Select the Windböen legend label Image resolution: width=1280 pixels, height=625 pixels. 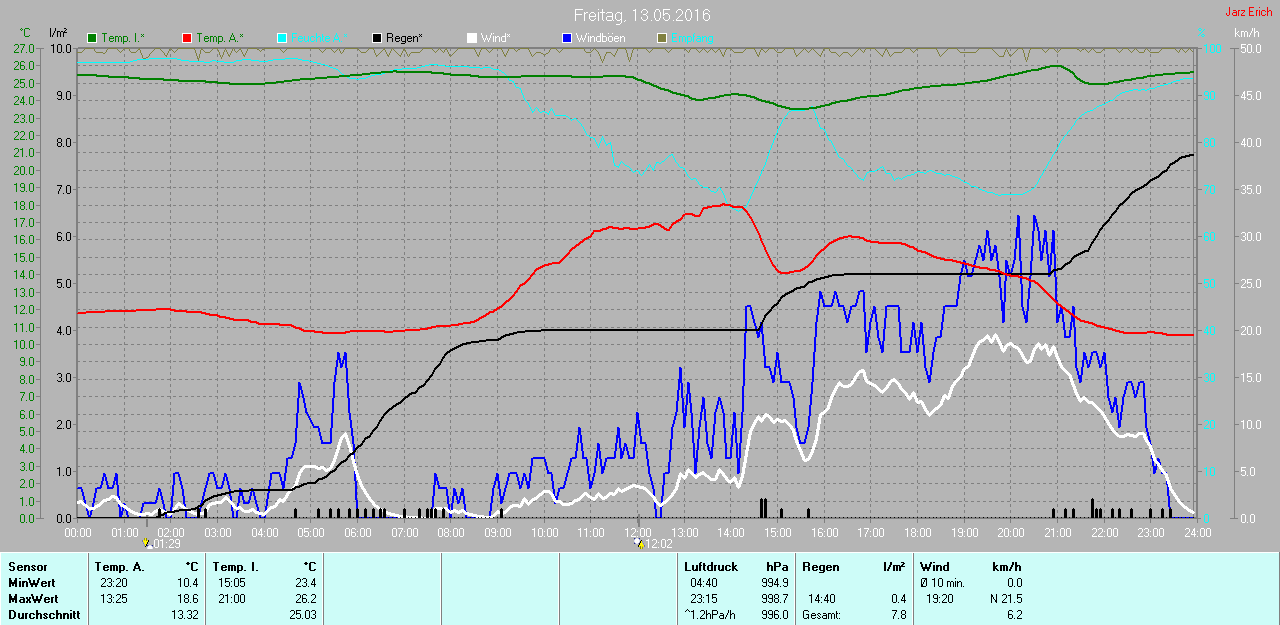point(601,38)
